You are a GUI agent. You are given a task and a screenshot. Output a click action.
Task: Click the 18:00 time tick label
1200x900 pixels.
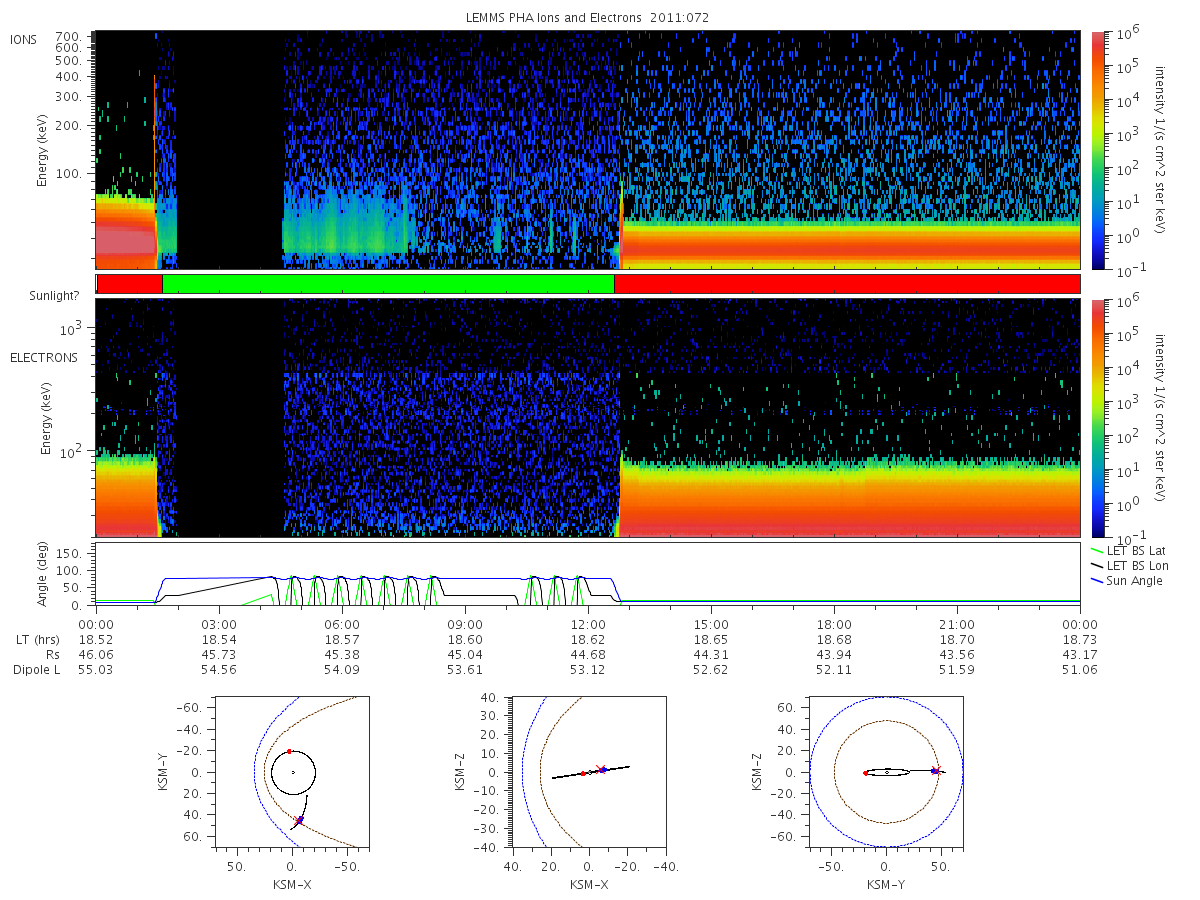834,623
